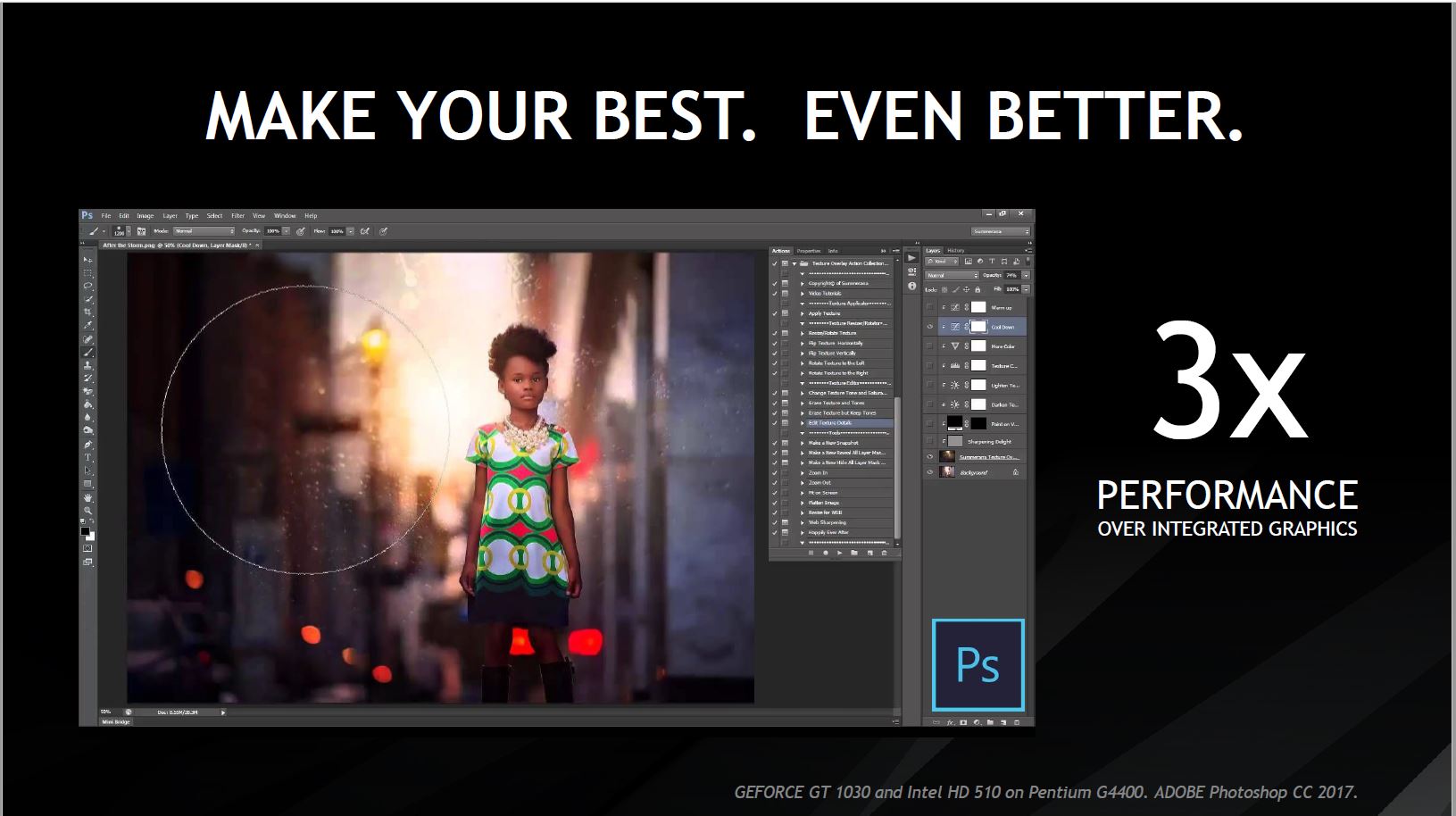The width and height of the screenshot is (1456, 816).
Task: Open the Mini Bridge panel tab
Action: click(x=116, y=721)
